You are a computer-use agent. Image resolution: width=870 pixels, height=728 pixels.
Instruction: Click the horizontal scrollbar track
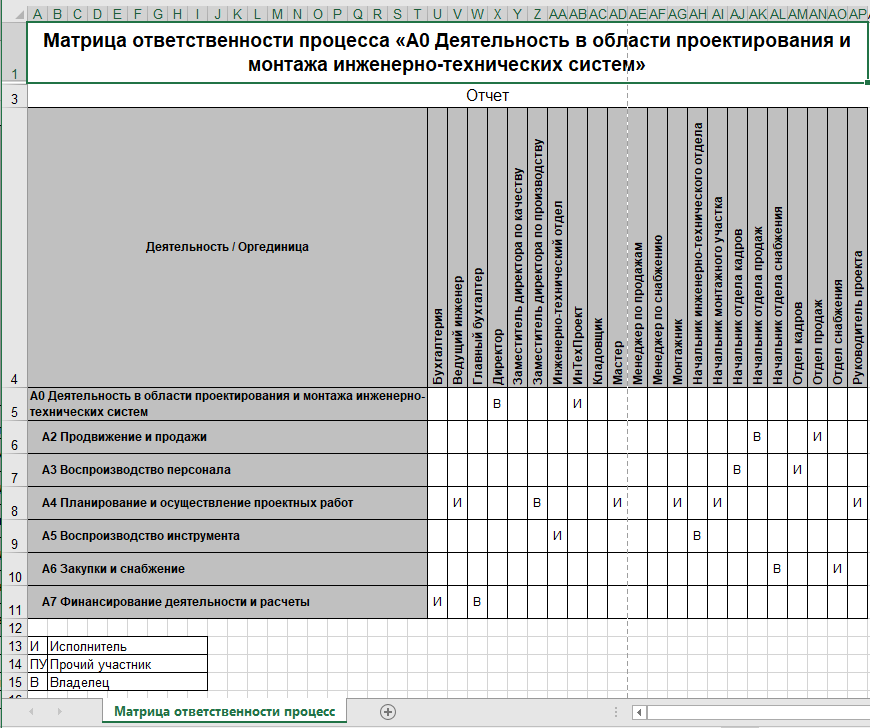pyautogui.click(x=750, y=712)
